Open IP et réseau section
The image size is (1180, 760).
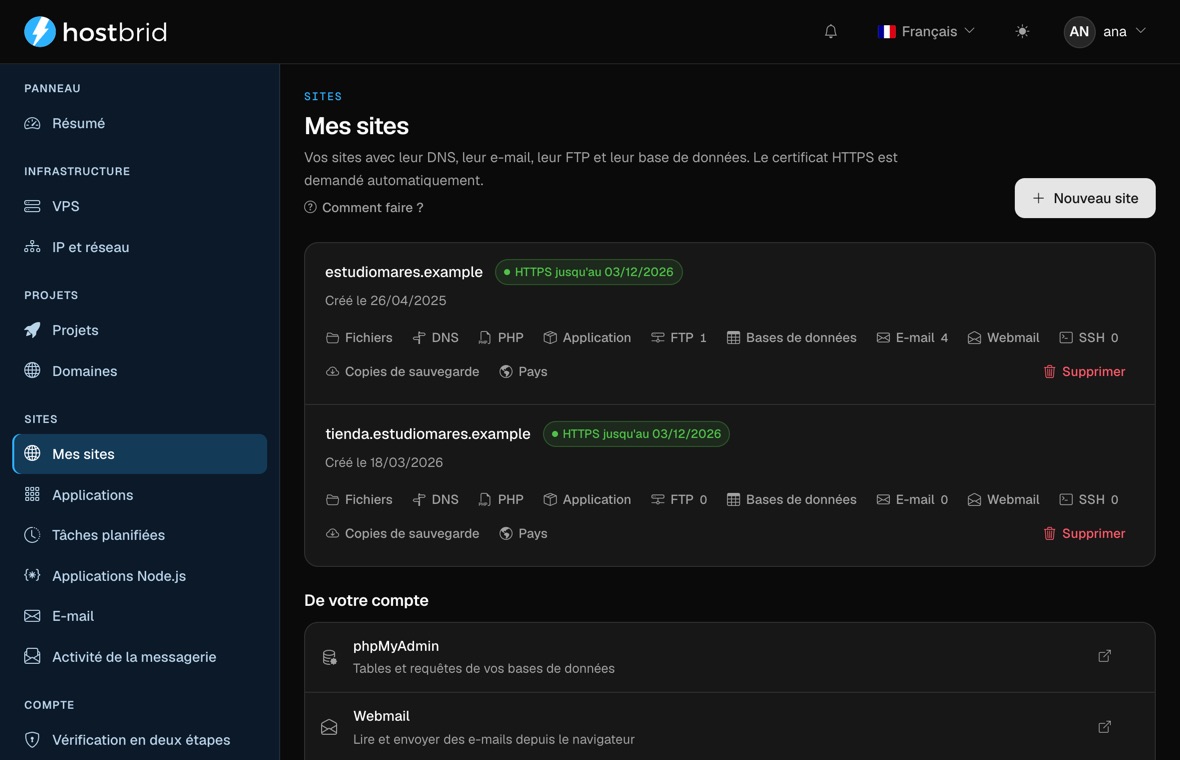(x=140, y=248)
